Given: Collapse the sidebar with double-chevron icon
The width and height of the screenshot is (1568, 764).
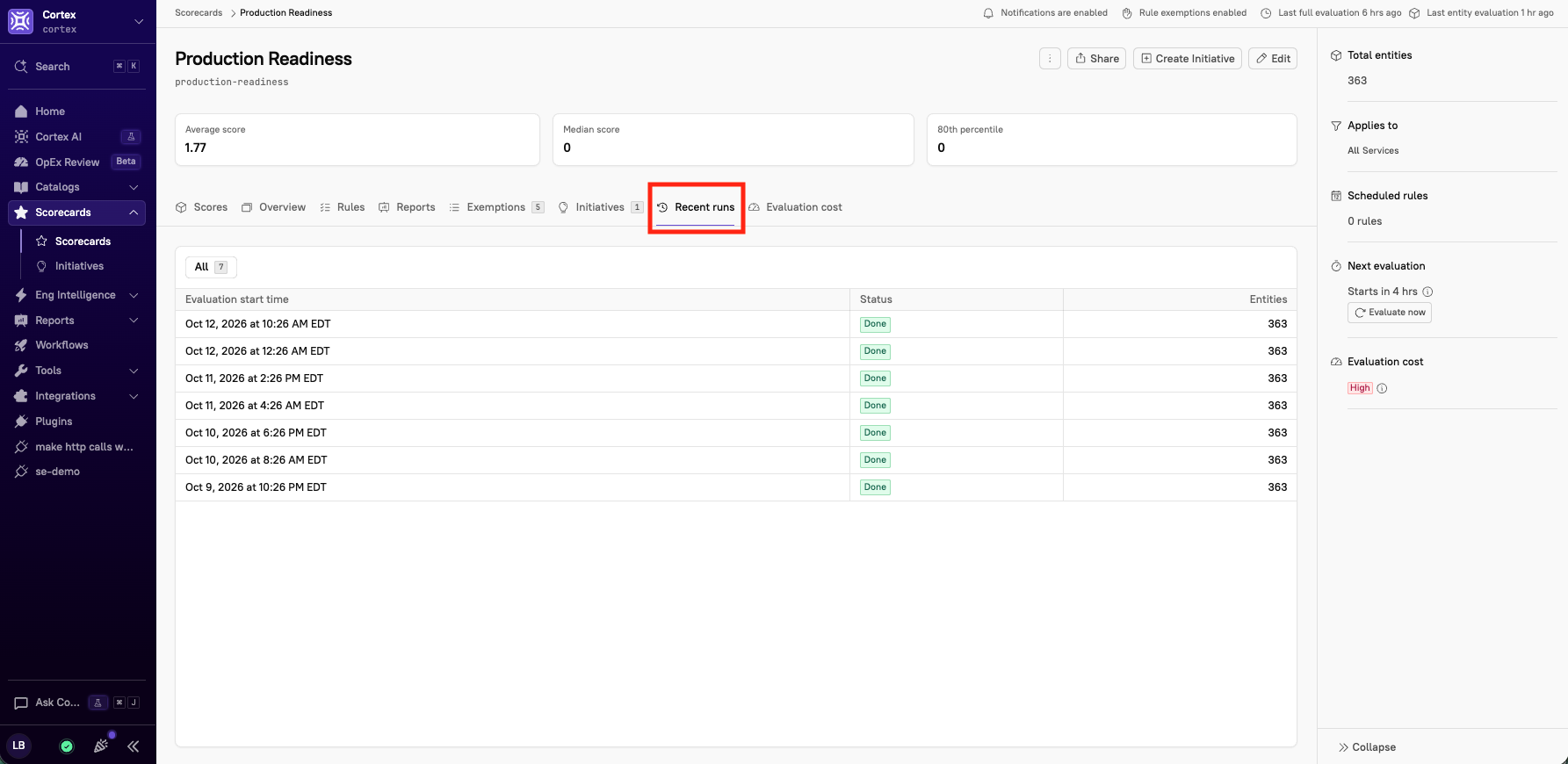Looking at the screenshot, I should click(x=134, y=746).
